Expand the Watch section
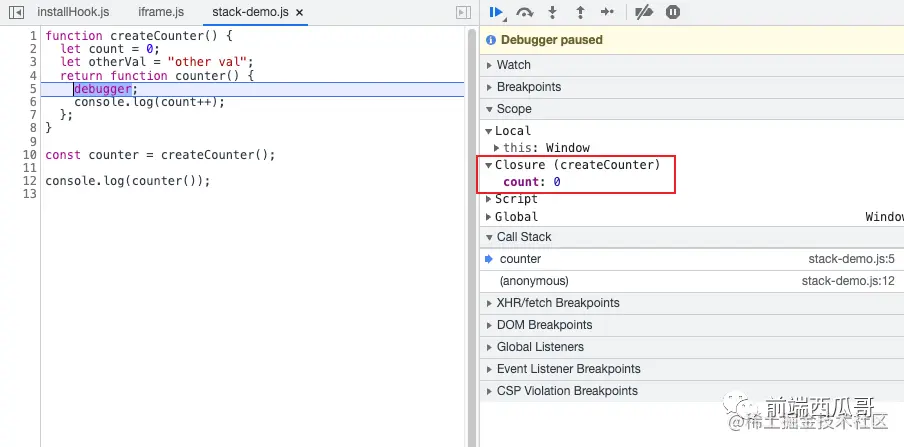This screenshot has height=447, width=904. [x=691, y=65]
